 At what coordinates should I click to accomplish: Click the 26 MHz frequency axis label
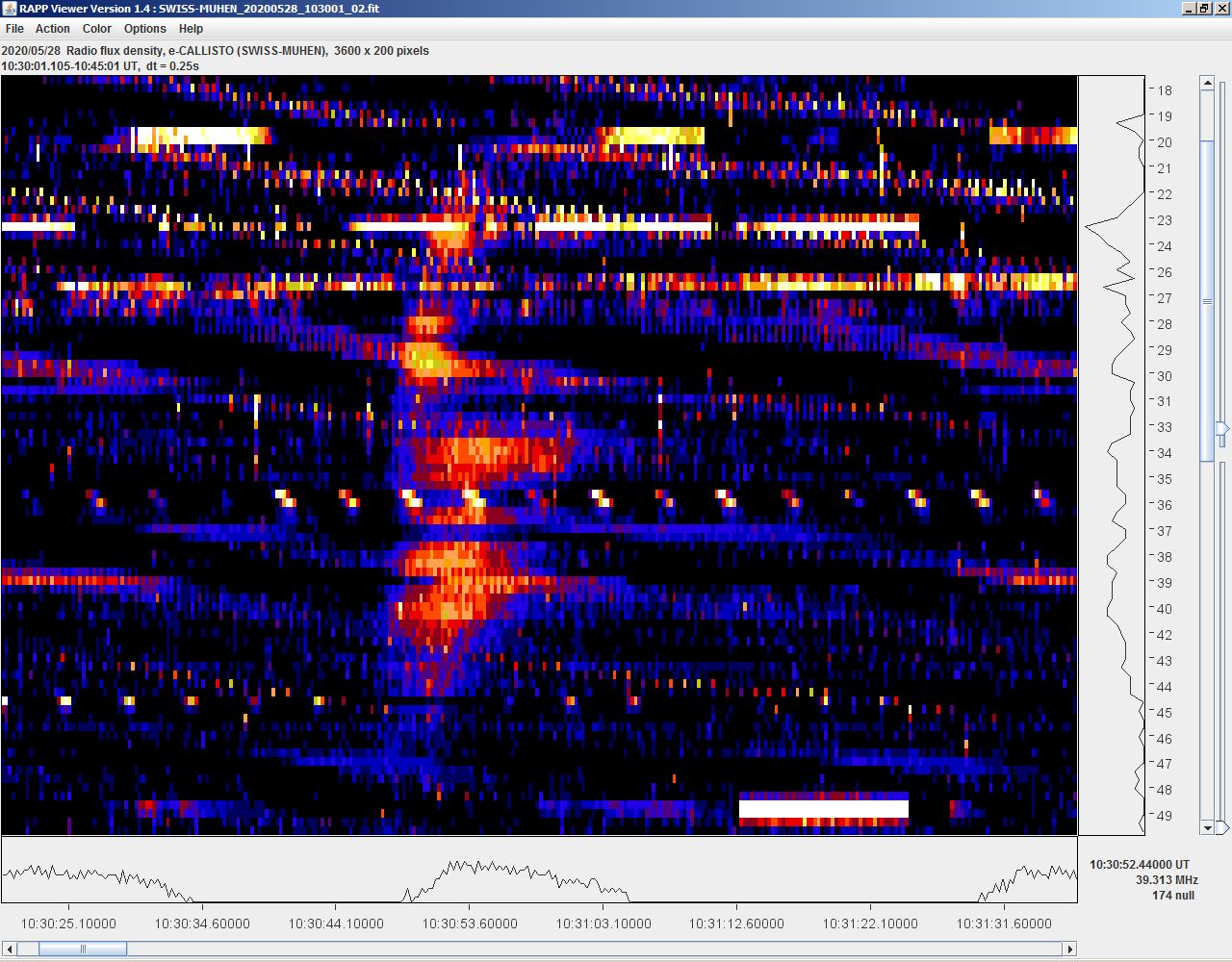click(x=1165, y=272)
